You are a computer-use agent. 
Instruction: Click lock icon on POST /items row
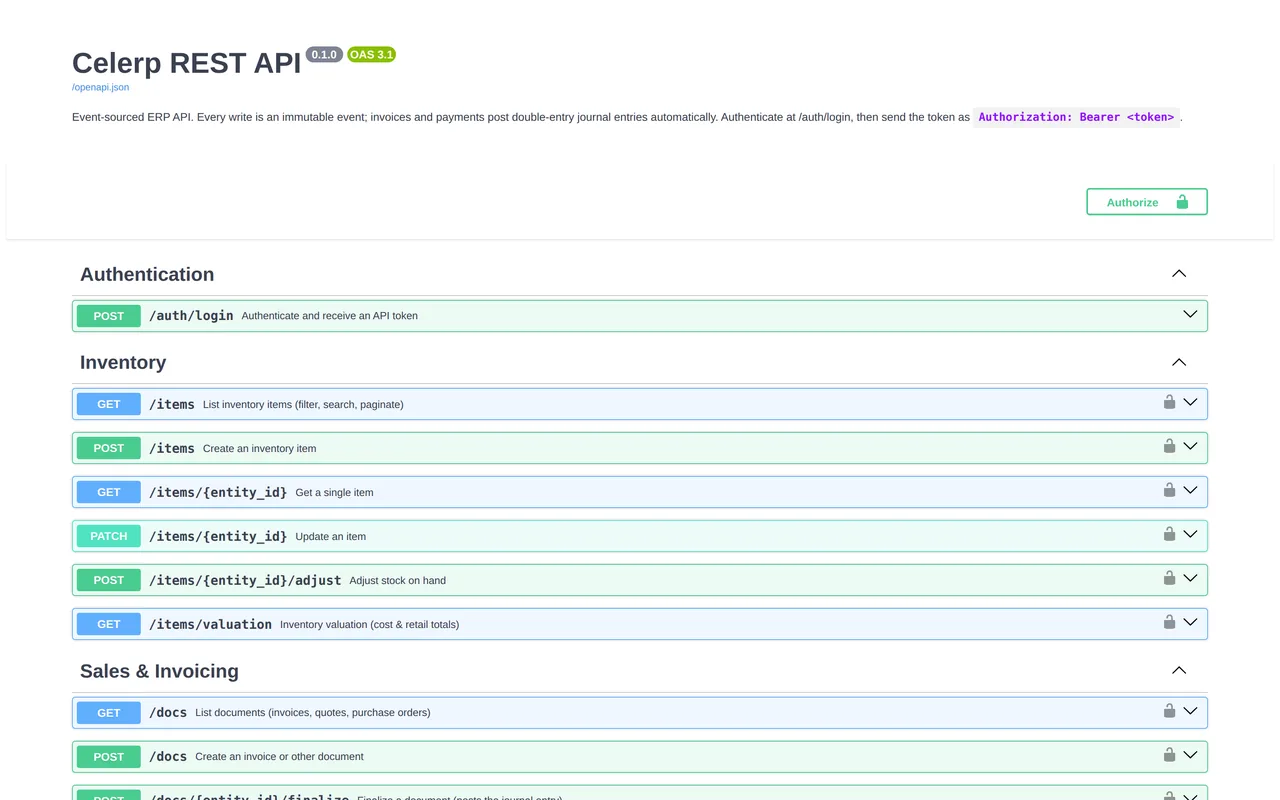click(1169, 446)
